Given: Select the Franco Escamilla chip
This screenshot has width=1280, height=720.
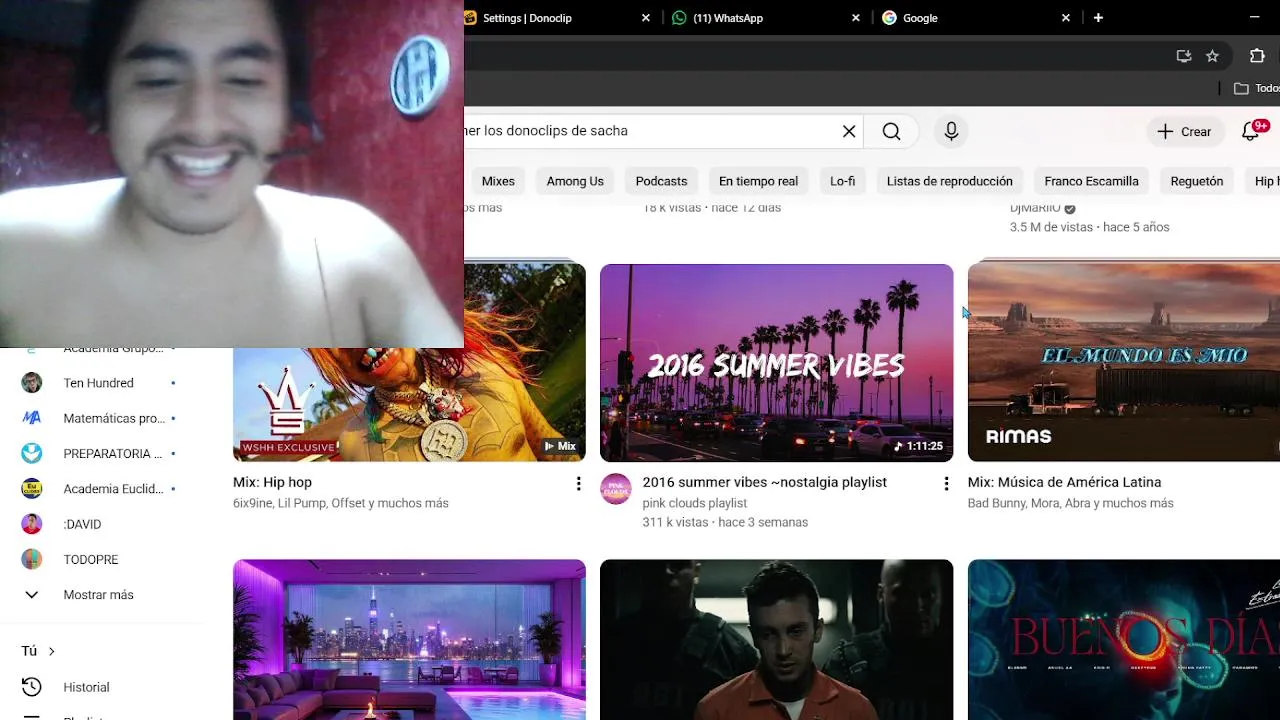Looking at the screenshot, I should [x=1091, y=181].
